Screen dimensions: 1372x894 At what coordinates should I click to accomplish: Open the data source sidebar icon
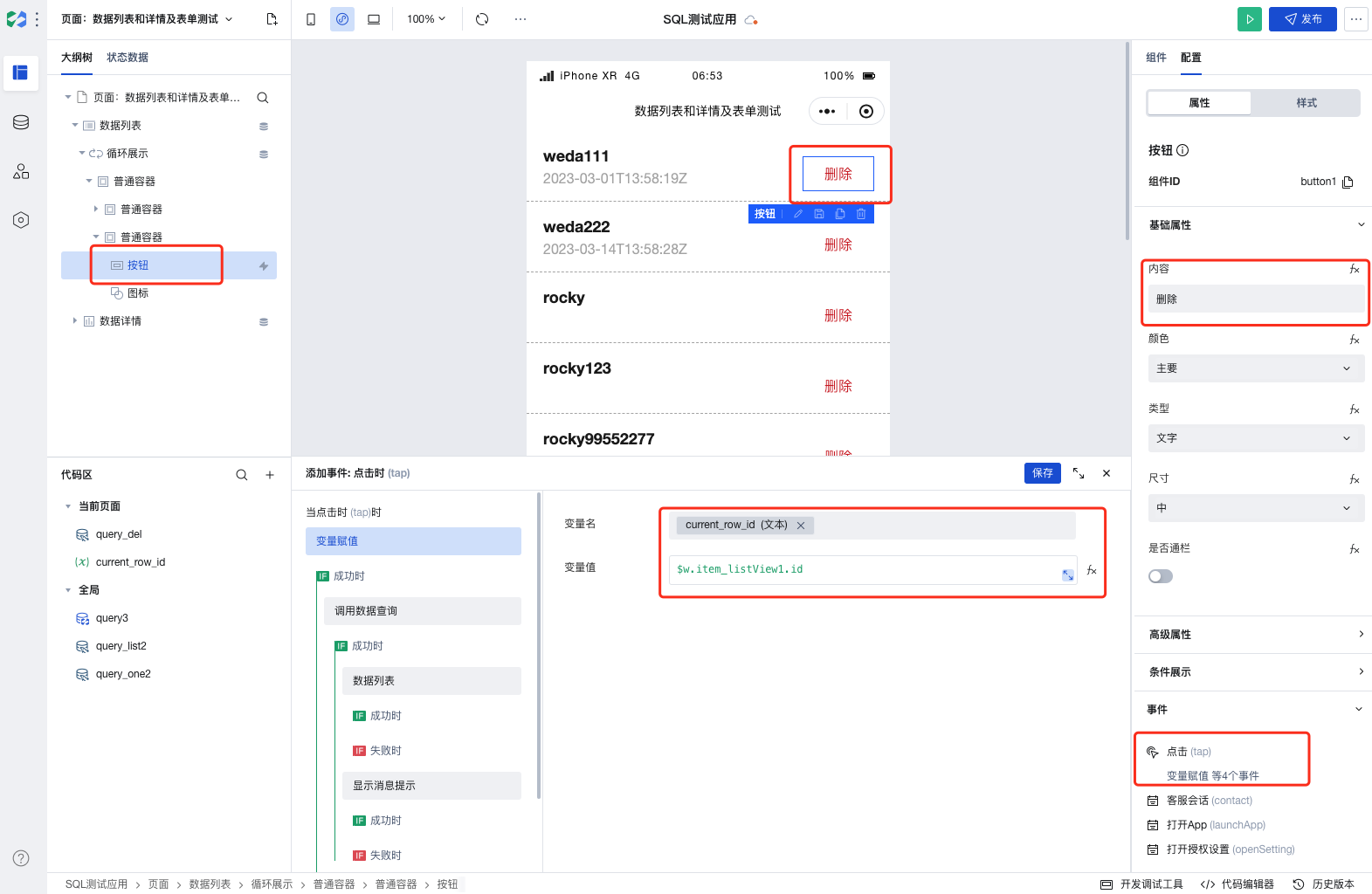pos(21,122)
